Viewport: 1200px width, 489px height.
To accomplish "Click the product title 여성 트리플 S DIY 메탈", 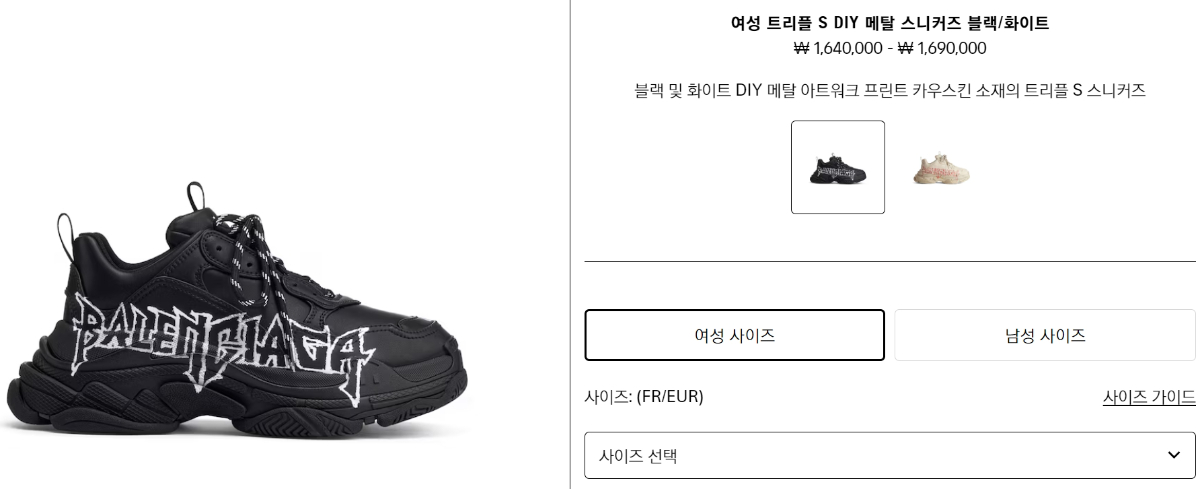I will click(x=890, y=23).
